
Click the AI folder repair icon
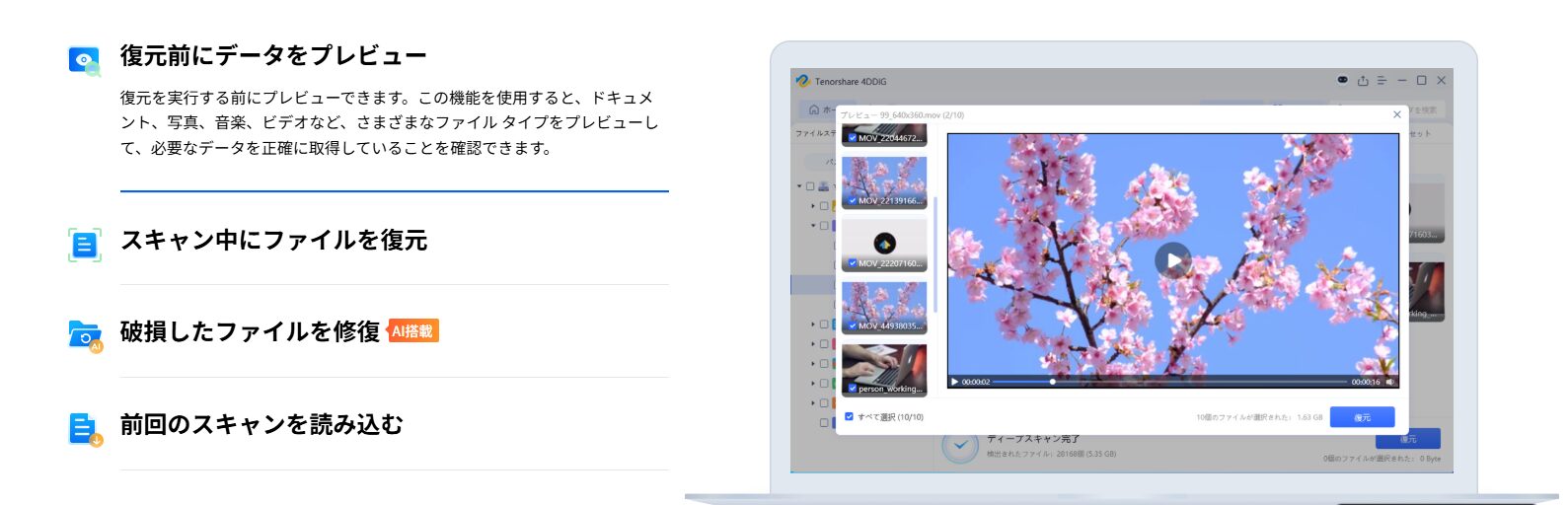[x=85, y=335]
